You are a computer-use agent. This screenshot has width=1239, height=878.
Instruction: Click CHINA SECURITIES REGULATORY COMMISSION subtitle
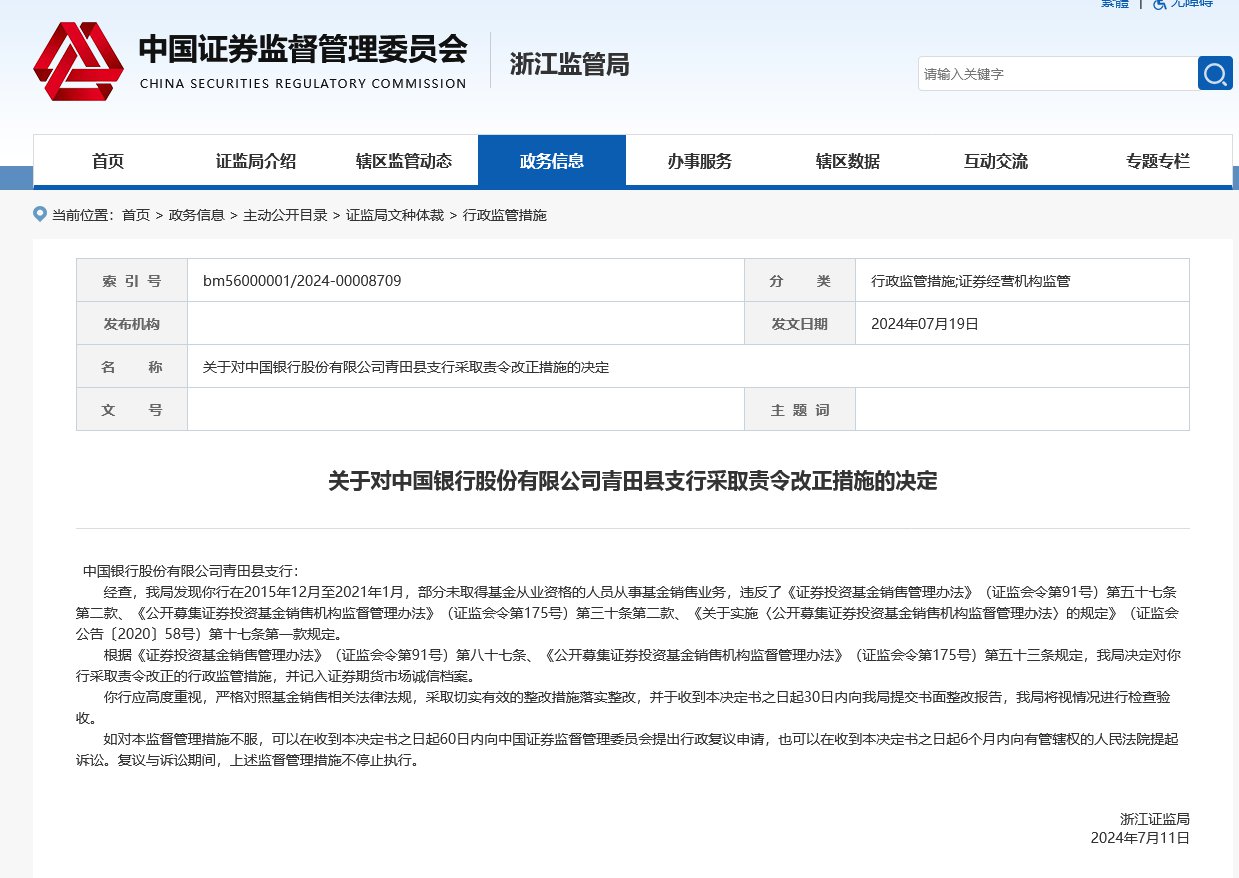click(x=303, y=84)
